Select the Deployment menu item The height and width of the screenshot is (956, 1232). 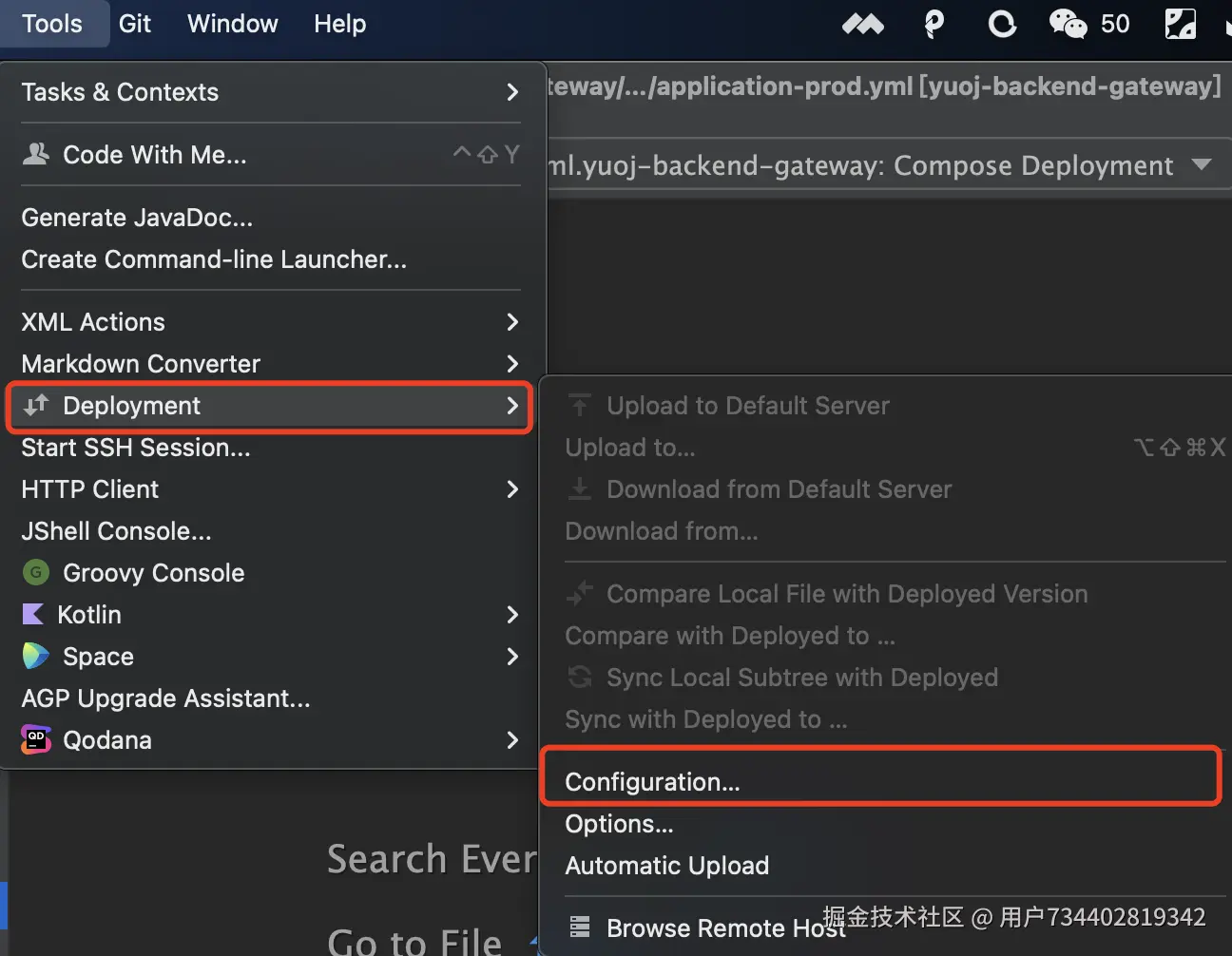[269, 406]
